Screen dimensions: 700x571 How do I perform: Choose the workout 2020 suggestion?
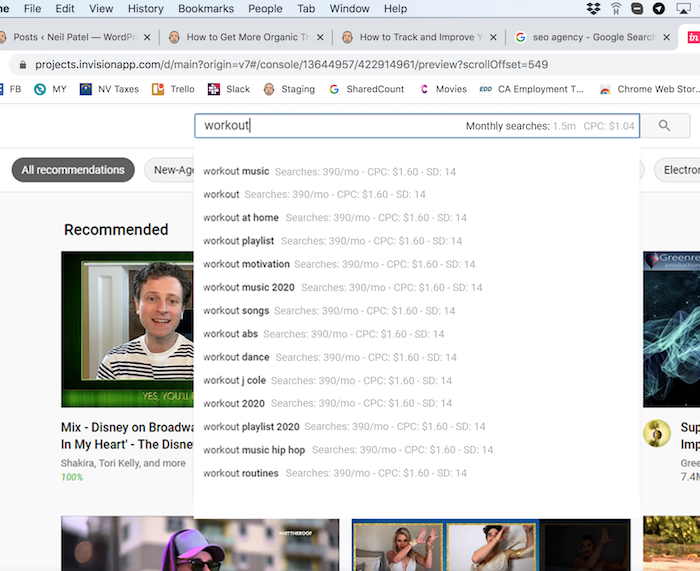pos(328,404)
